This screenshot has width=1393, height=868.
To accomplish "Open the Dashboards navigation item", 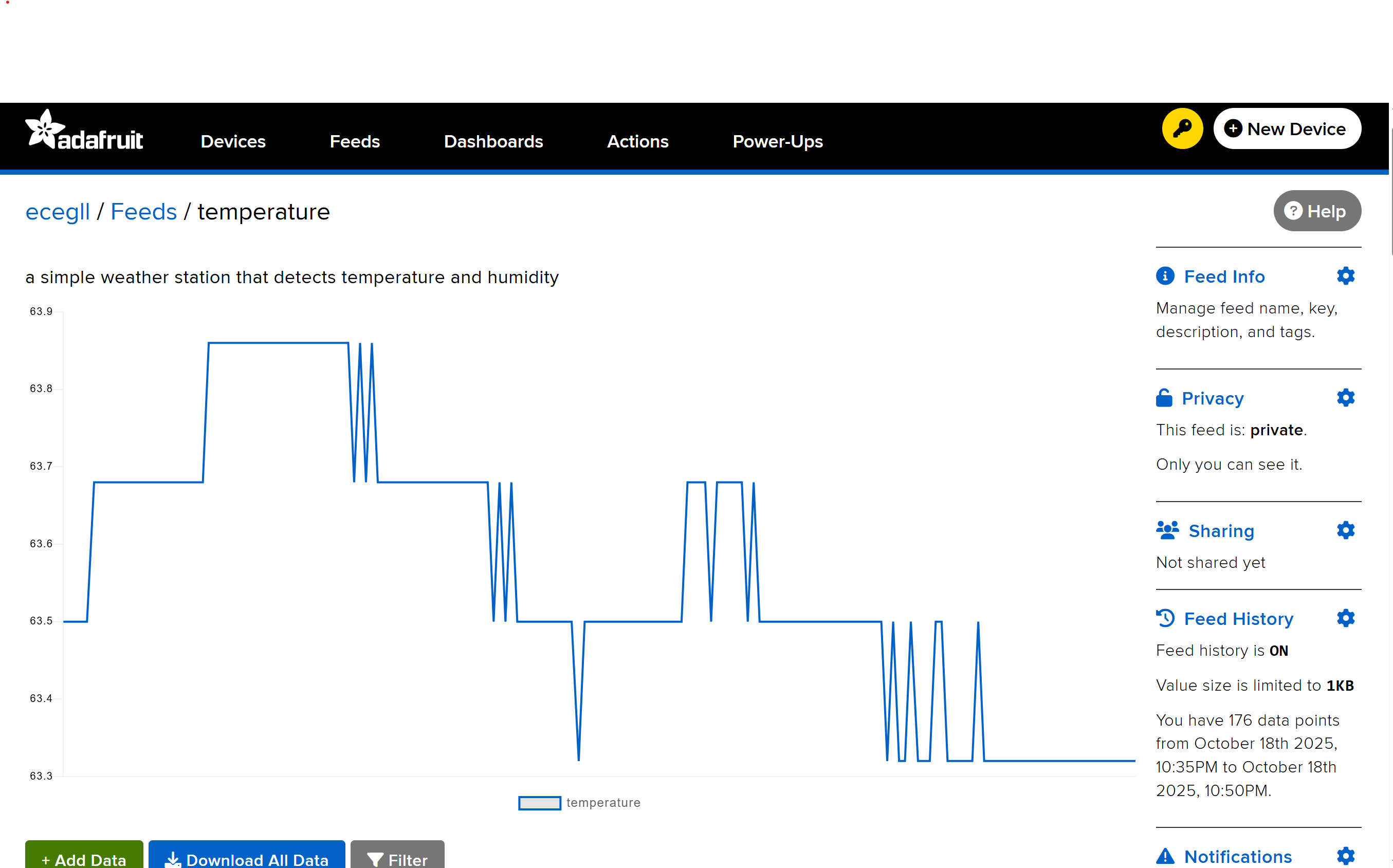I will 493,142.
